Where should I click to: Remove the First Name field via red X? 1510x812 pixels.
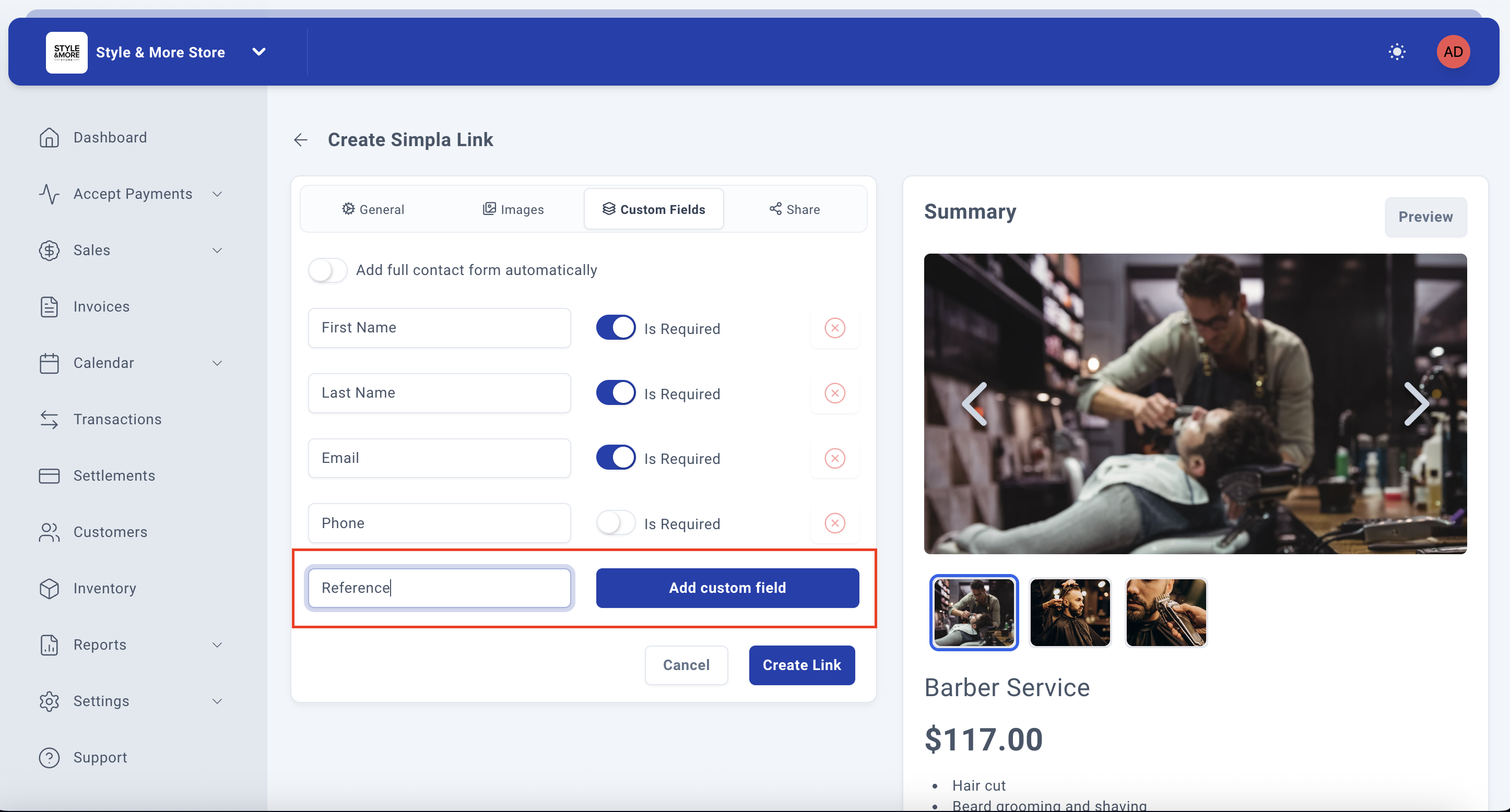coord(835,328)
